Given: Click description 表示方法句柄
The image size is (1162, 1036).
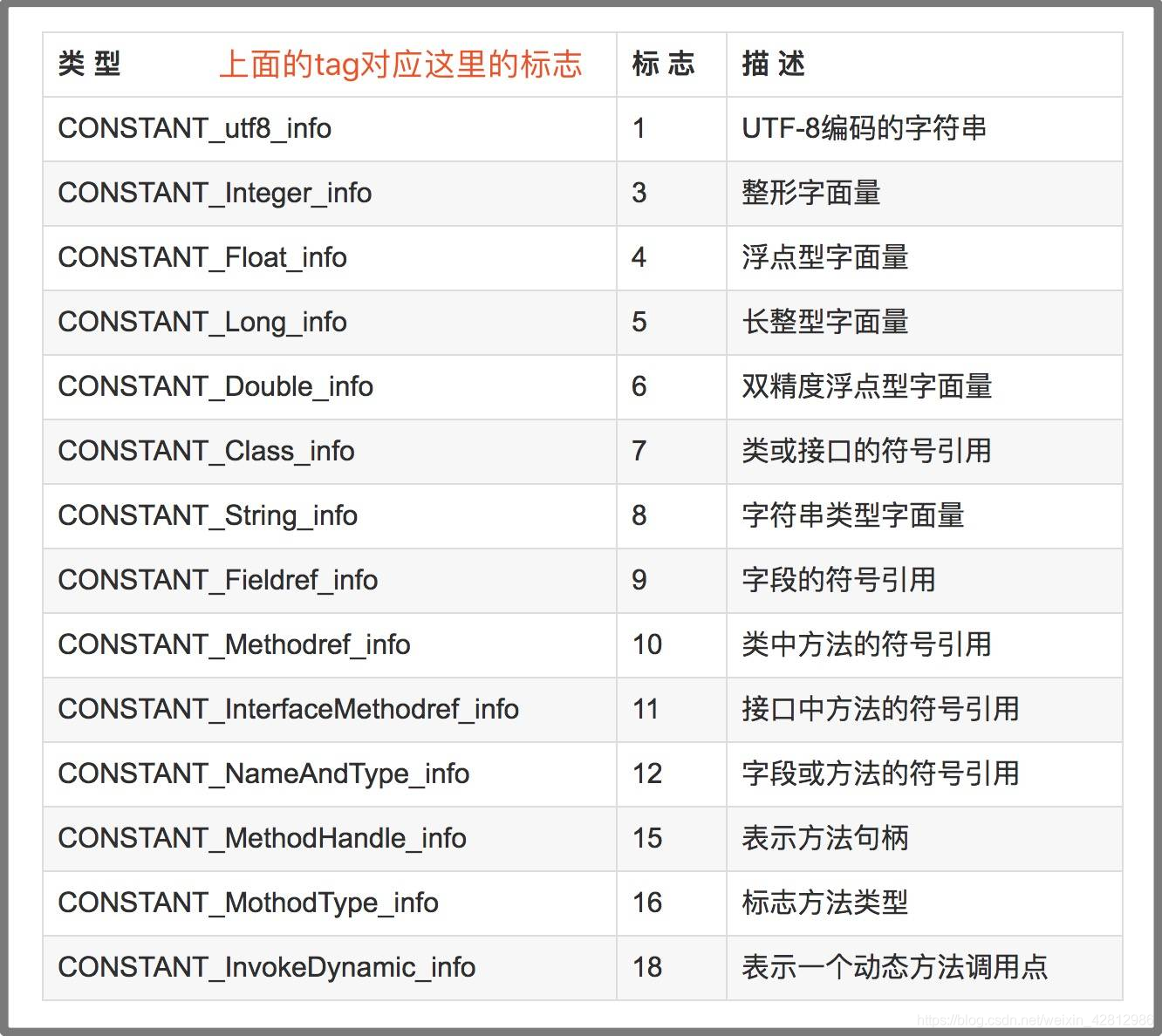Looking at the screenshot, I should 825,839.
